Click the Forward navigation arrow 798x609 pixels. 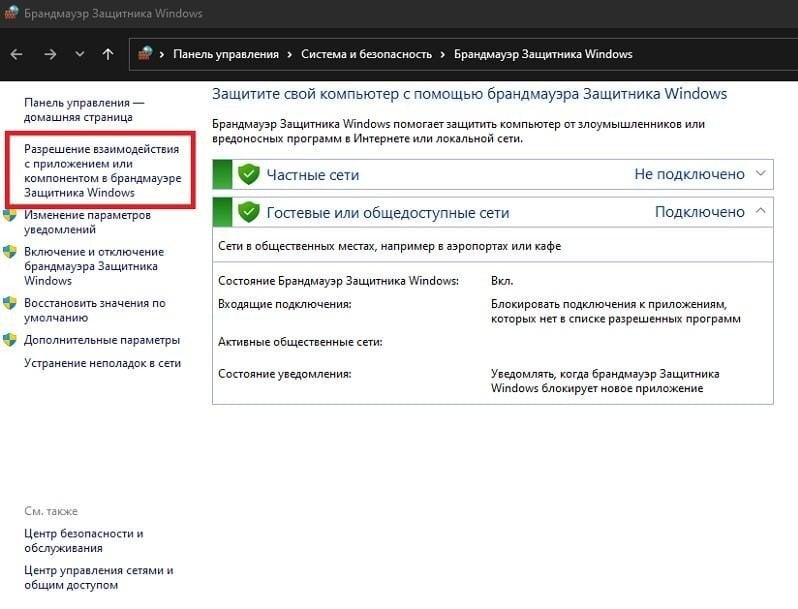pyautogui.click(x=49, y=54)
